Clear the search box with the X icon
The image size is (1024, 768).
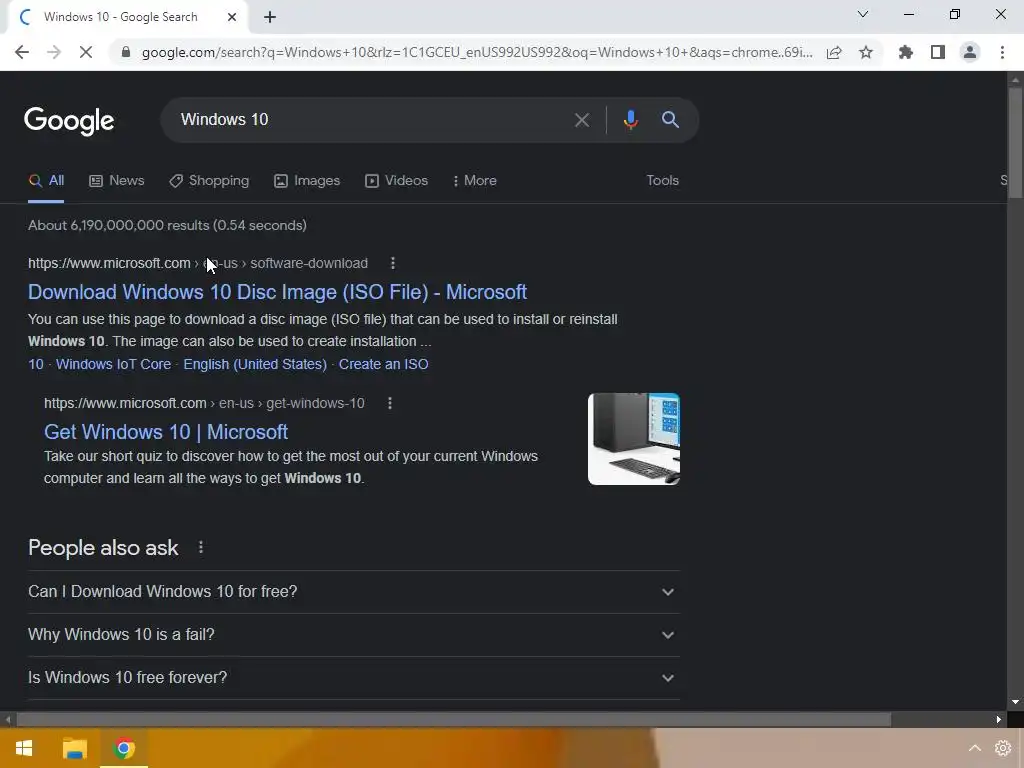(x=581, y=120)
